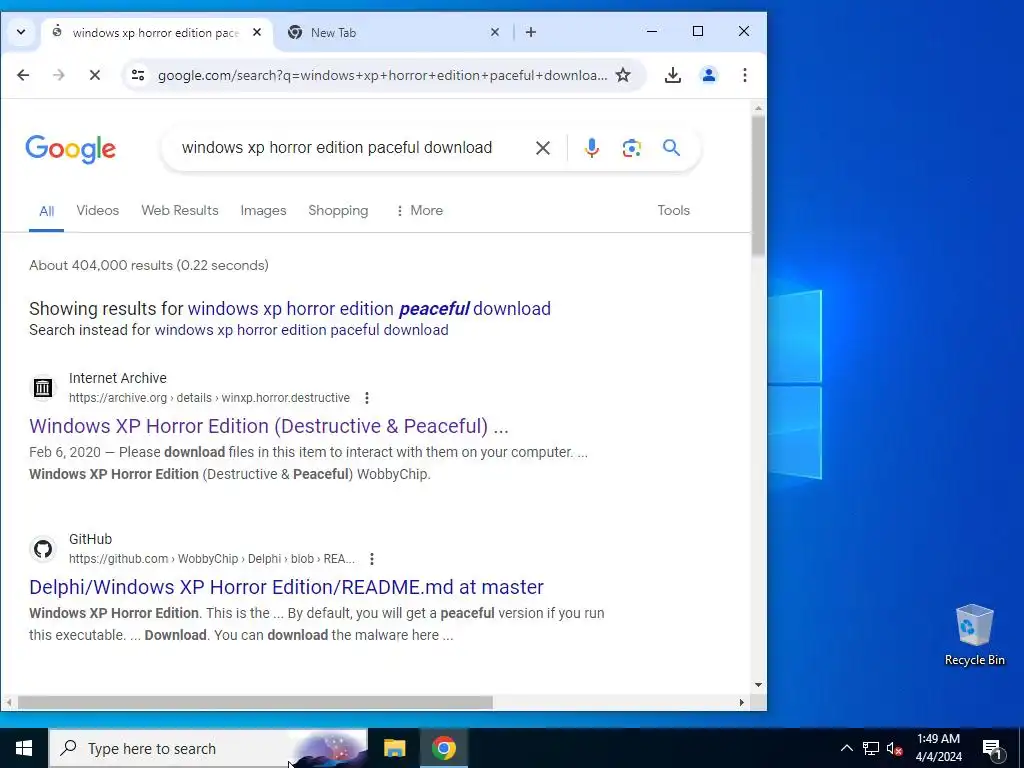Click the magnifier search button
Viewport: 1024px width, 768px height.
pos(671,148)
